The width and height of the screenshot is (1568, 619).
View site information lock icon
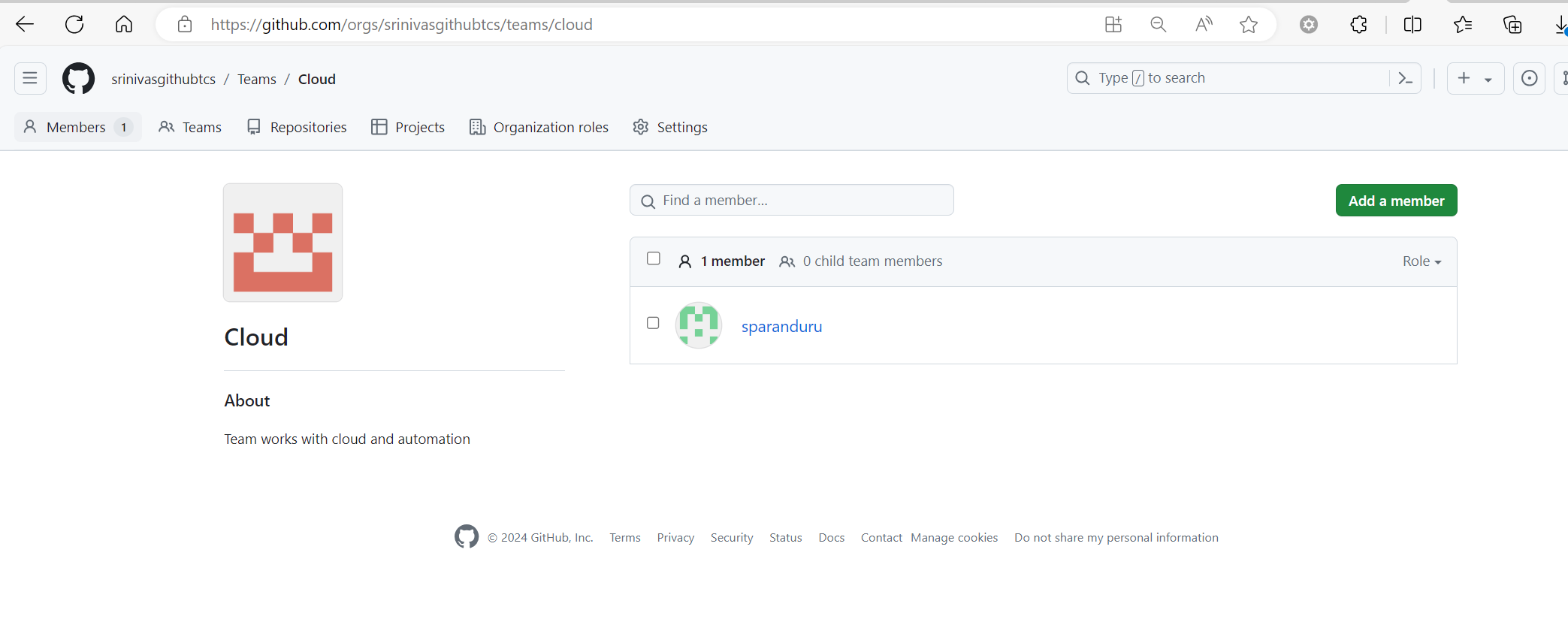click(185, 25)
